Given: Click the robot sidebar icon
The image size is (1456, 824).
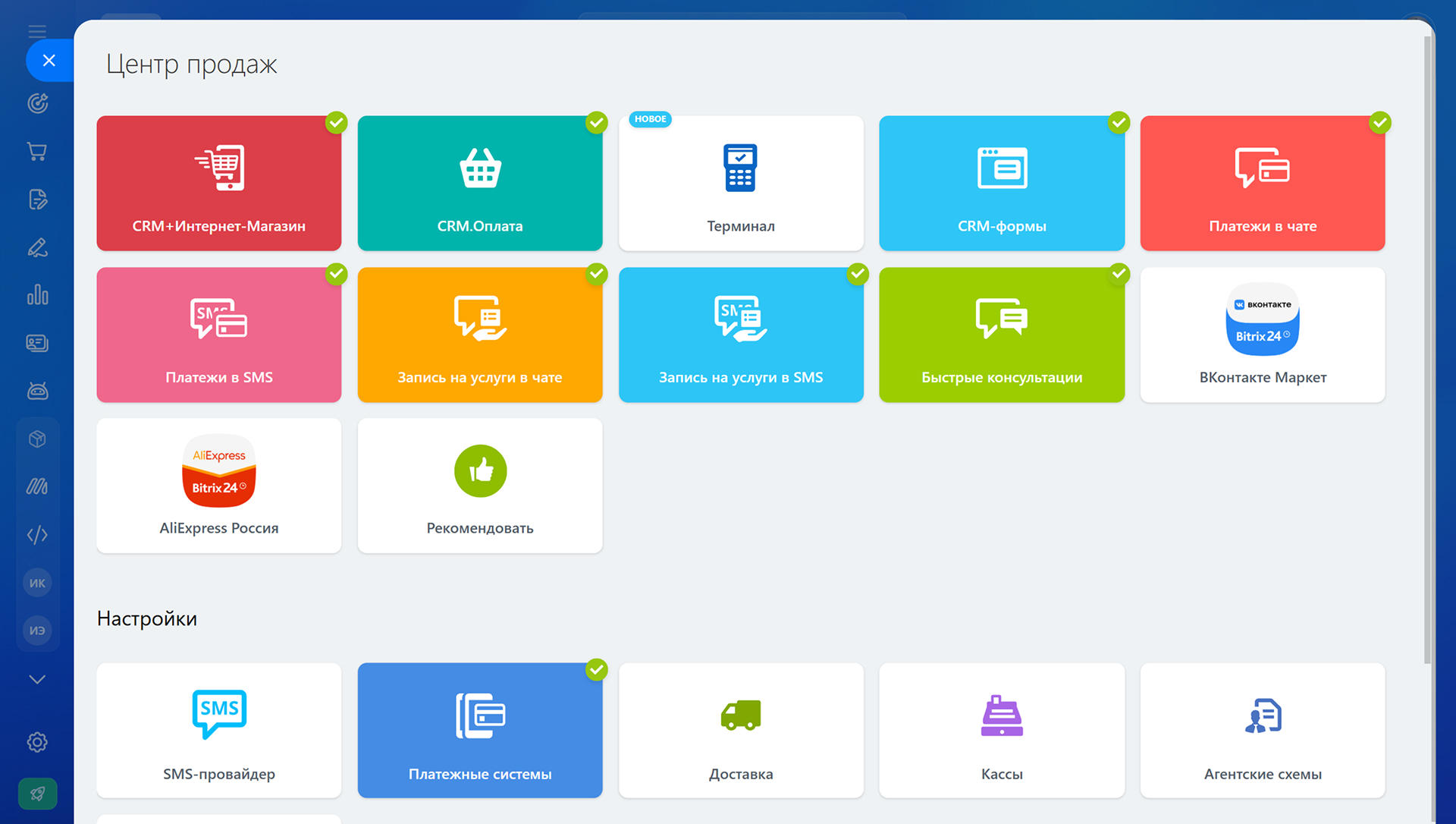Looking at the screenshot, I should pos(37,391).
